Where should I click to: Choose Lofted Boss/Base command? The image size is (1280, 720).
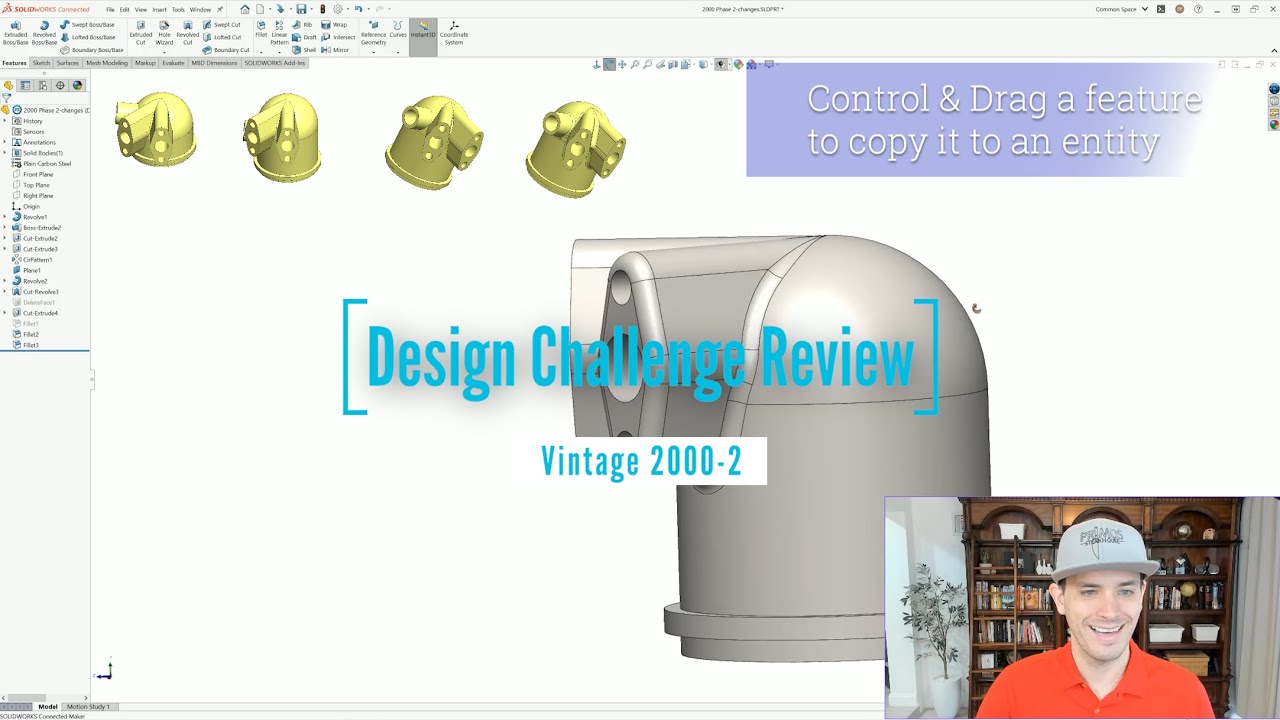[87, 37]
